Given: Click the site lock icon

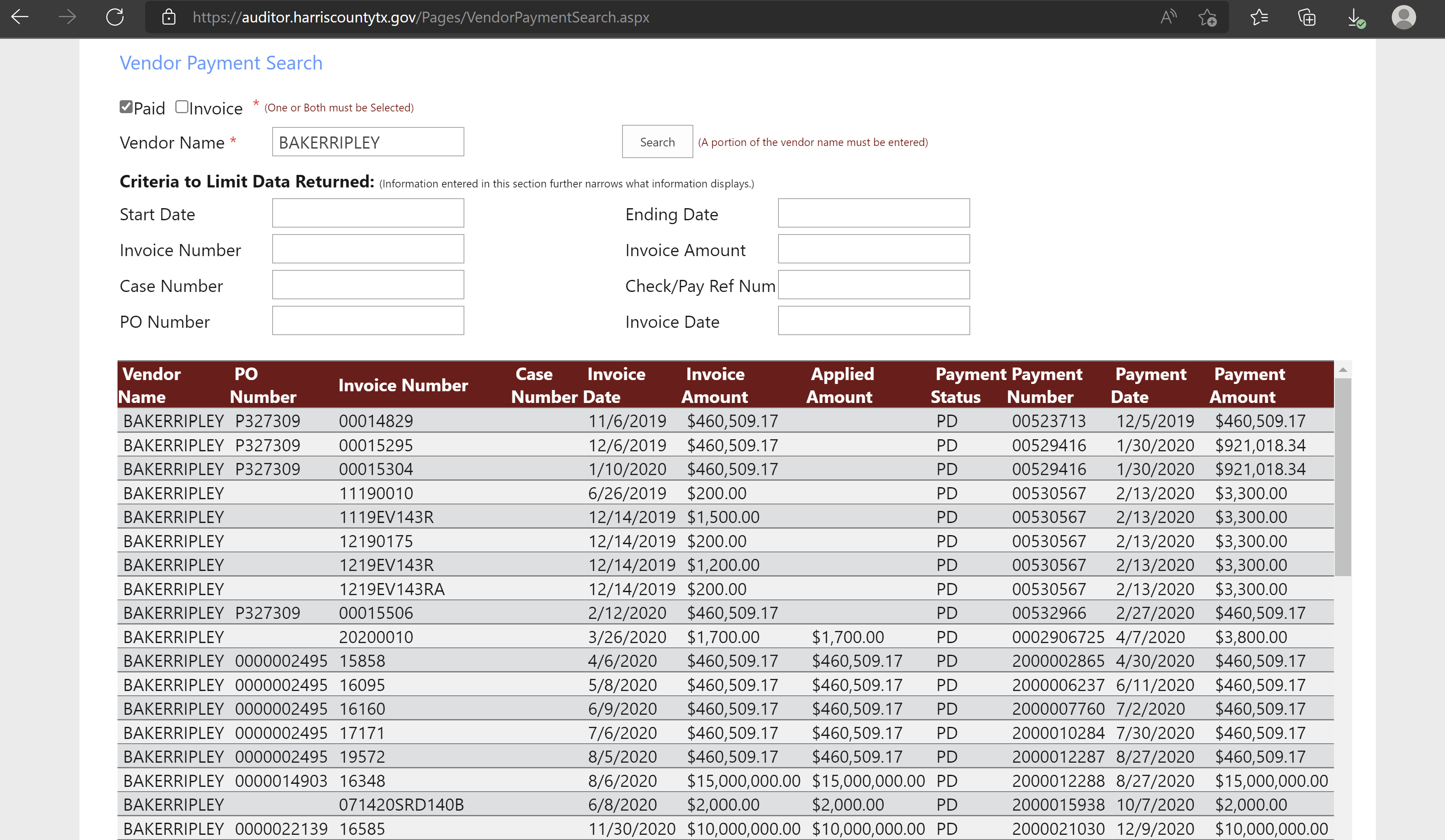Looking at the screenshot, I should [168, 17].
